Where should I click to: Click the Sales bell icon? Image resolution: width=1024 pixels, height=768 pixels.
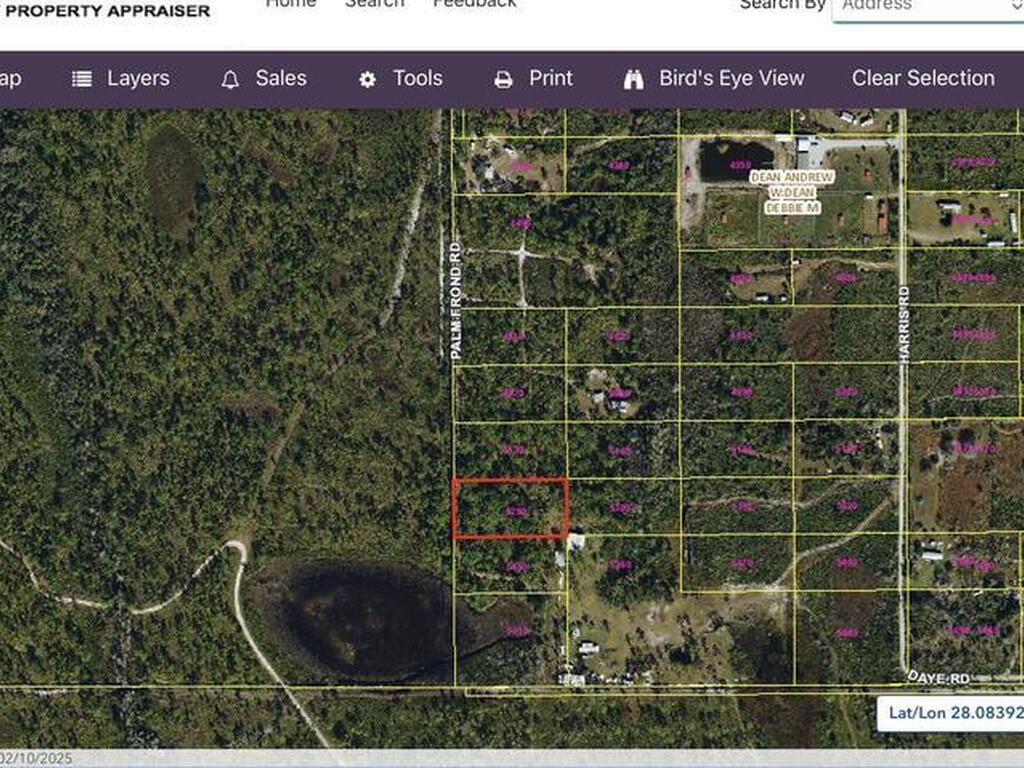[230, 80]
